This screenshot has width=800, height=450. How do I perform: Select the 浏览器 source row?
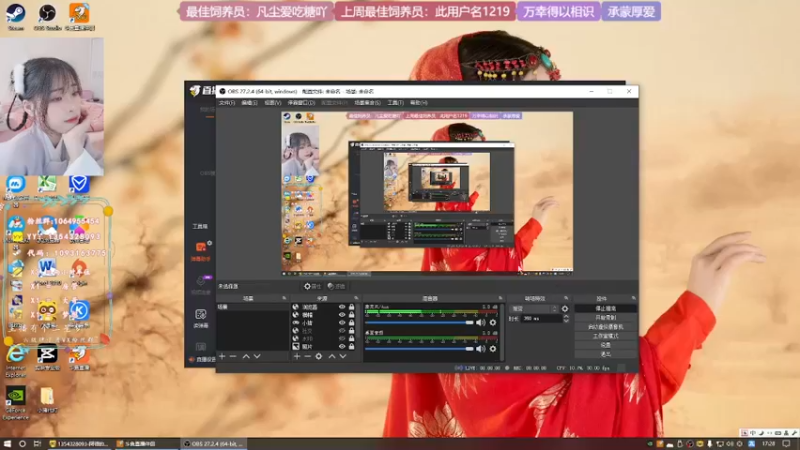[323, 307]
